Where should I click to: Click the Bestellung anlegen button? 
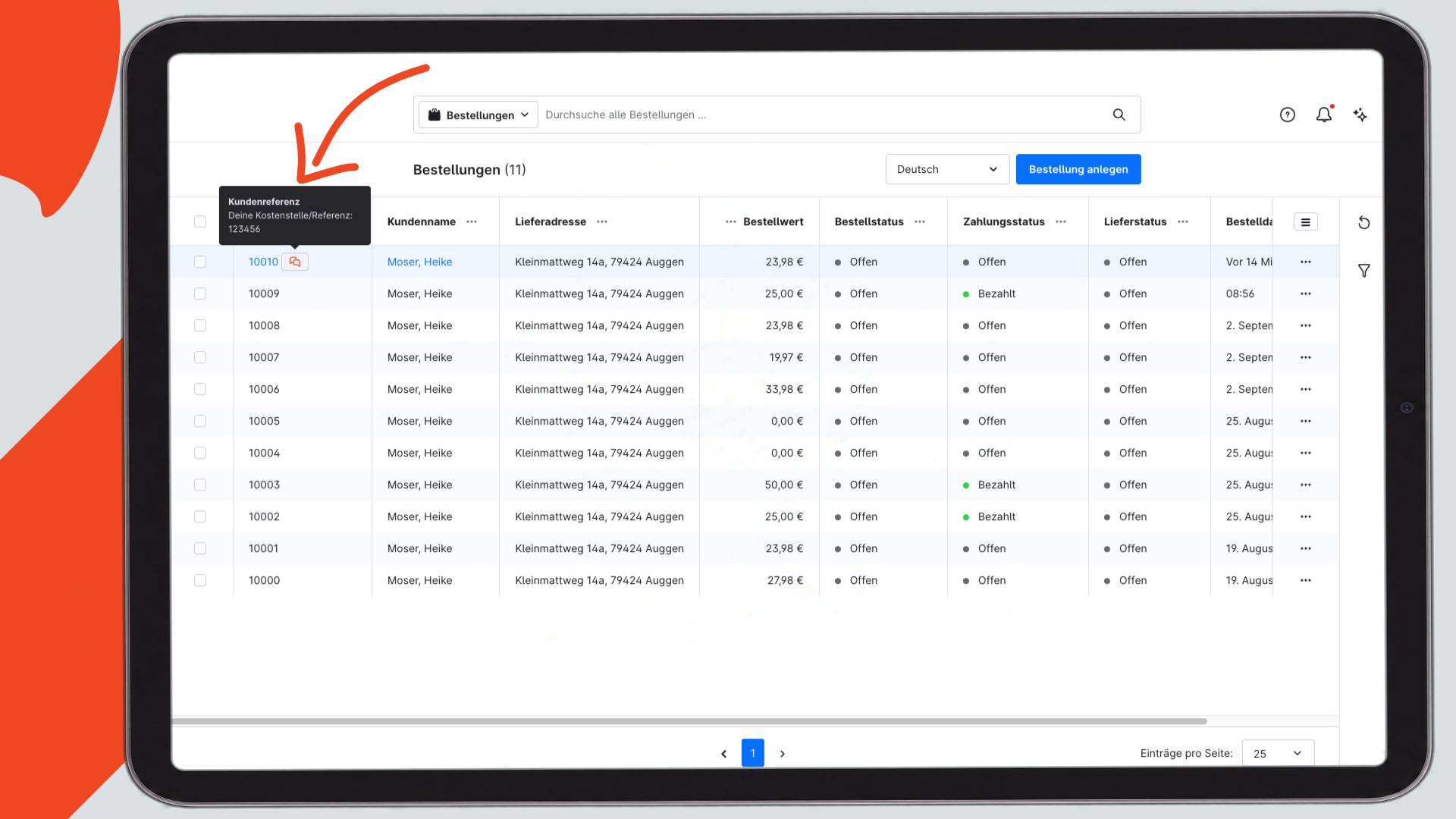click(1078, 169)
